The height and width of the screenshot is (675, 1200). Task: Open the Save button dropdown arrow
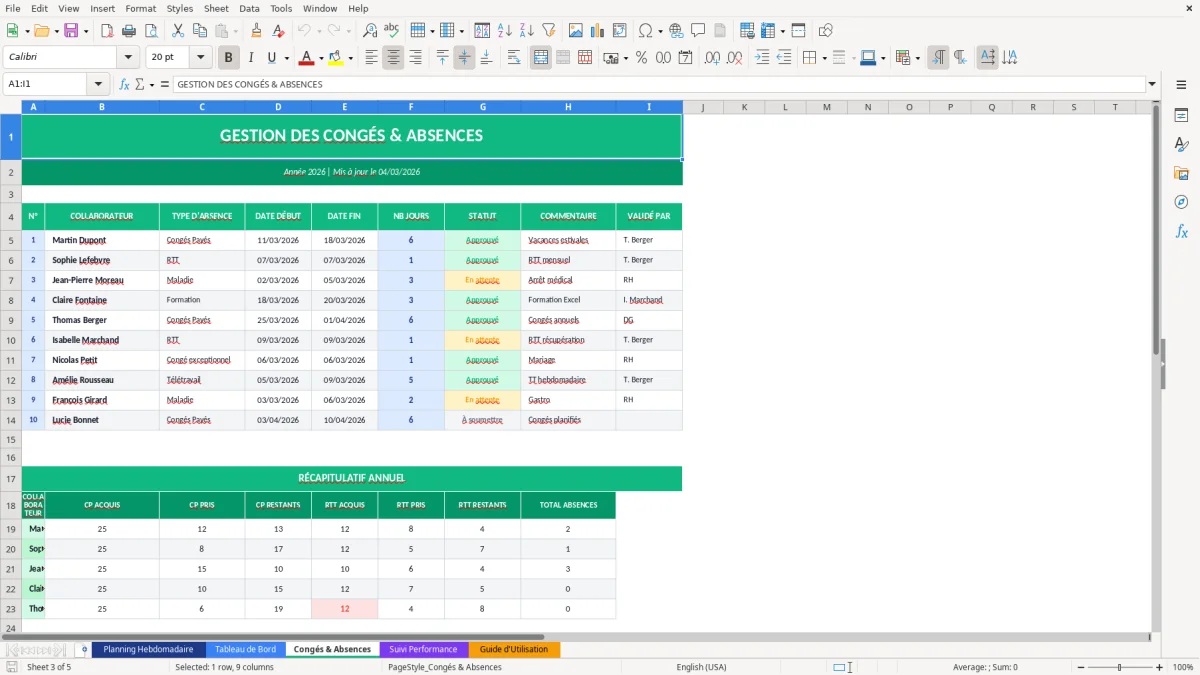86,31
